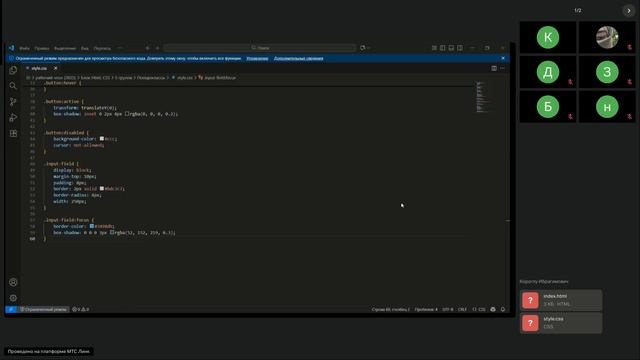Image resolution: width=640 pixels, height=360 pixels.
Task: Change the CRLF line ending setting
Action: (462, 309)
